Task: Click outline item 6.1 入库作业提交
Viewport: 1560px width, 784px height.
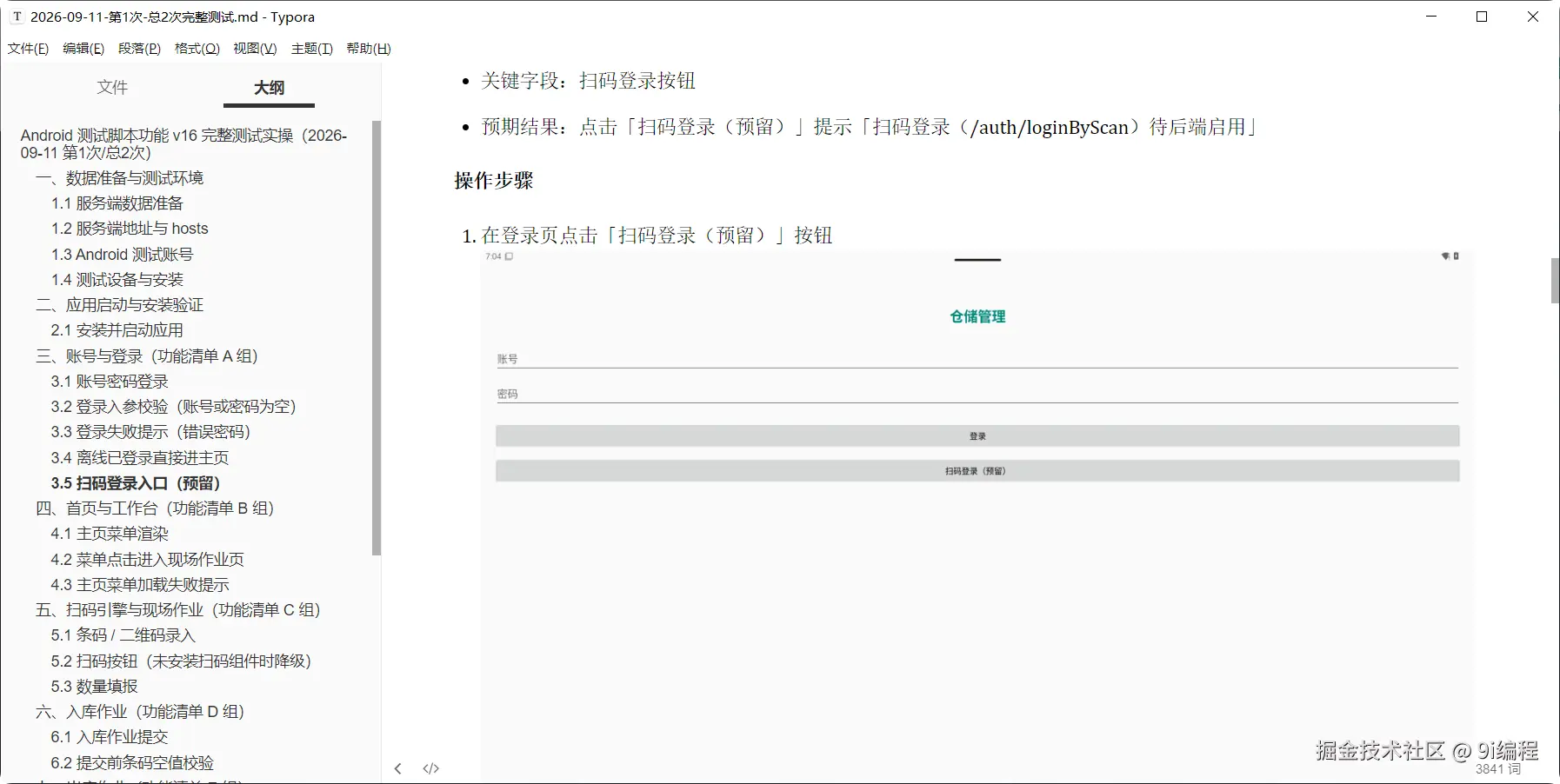Action: click(110, 736)
